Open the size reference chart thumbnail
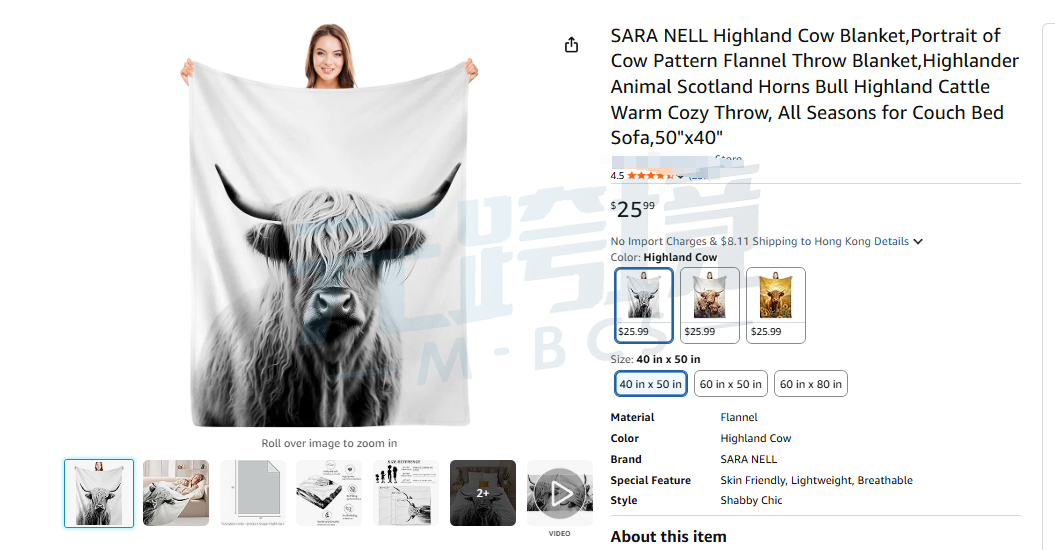1055x550 pixels. [x=406, y=493]
